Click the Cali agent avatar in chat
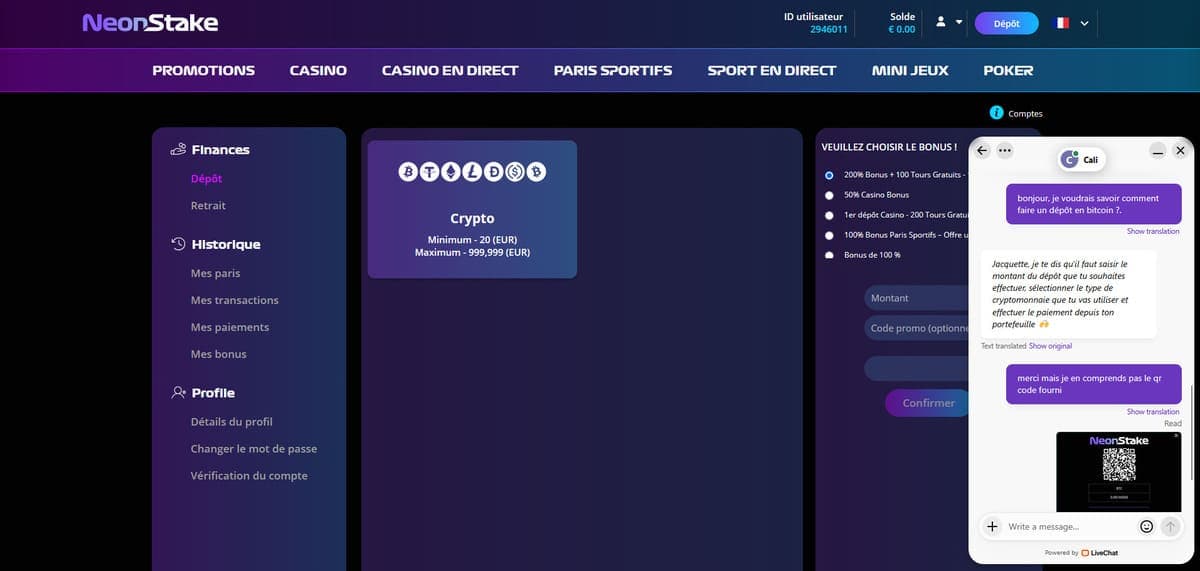This screenshot has height=571, width=1200. click(x=1070, y=159)
